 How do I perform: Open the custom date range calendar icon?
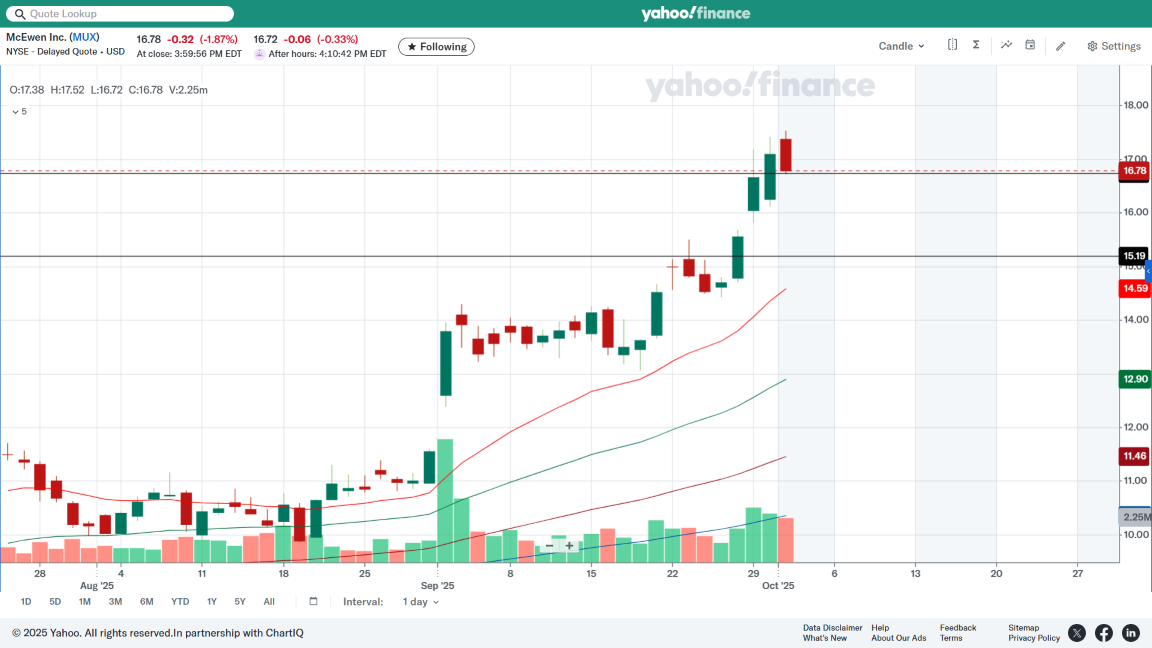tap(313, 601)
